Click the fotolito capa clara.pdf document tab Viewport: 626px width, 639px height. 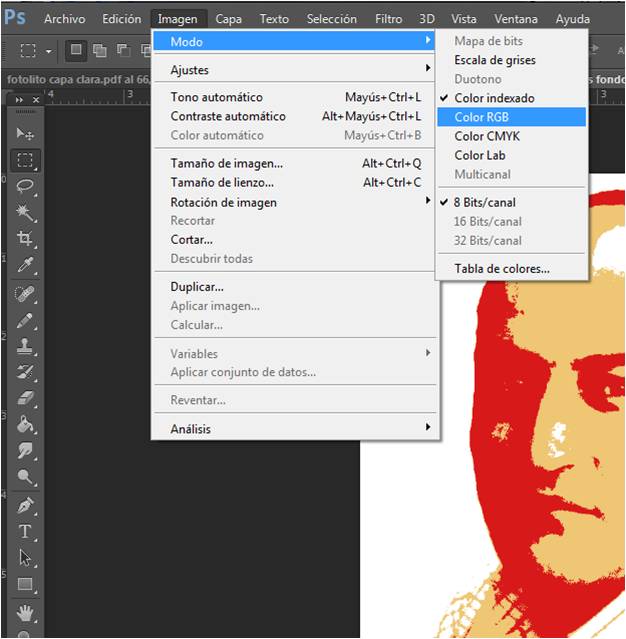click(x=70, y=78)
